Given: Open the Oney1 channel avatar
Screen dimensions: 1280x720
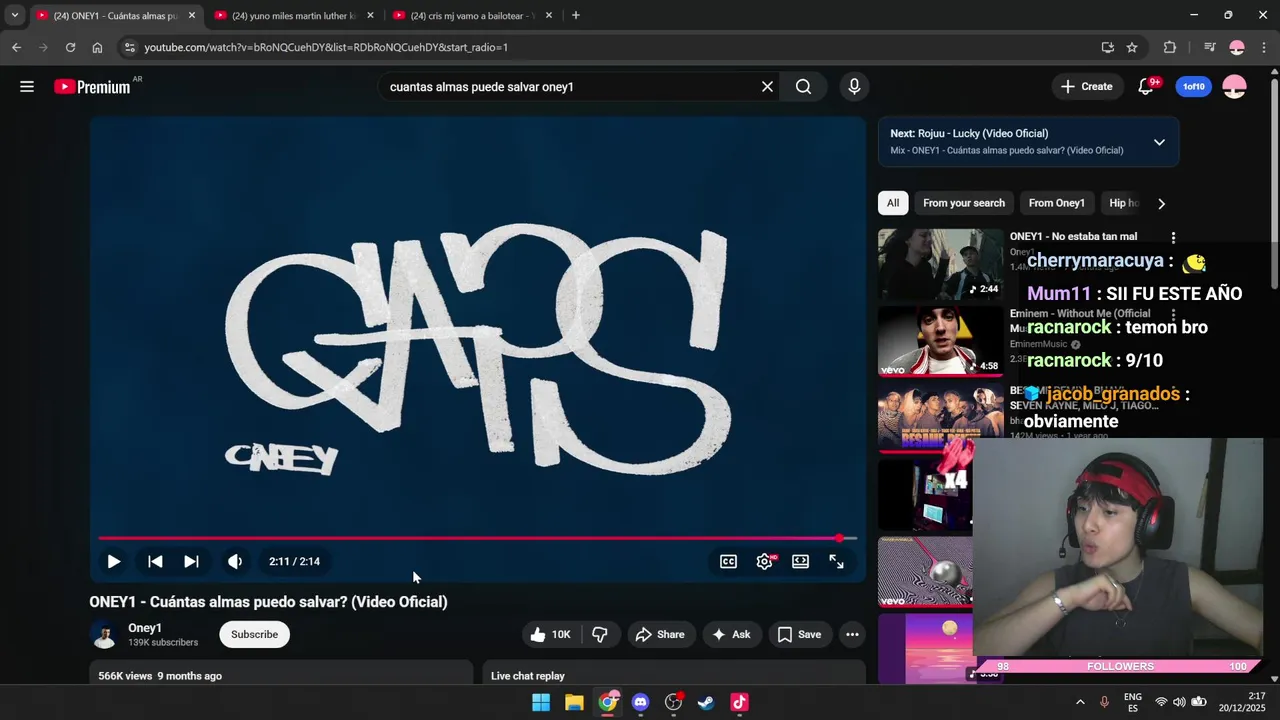Looking at the screenshot, I should 104,635.
